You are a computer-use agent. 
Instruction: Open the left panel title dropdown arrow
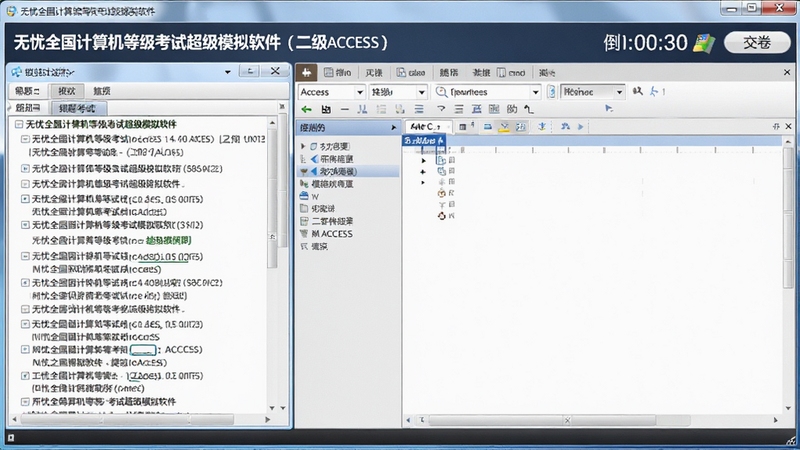click(228, 72)
